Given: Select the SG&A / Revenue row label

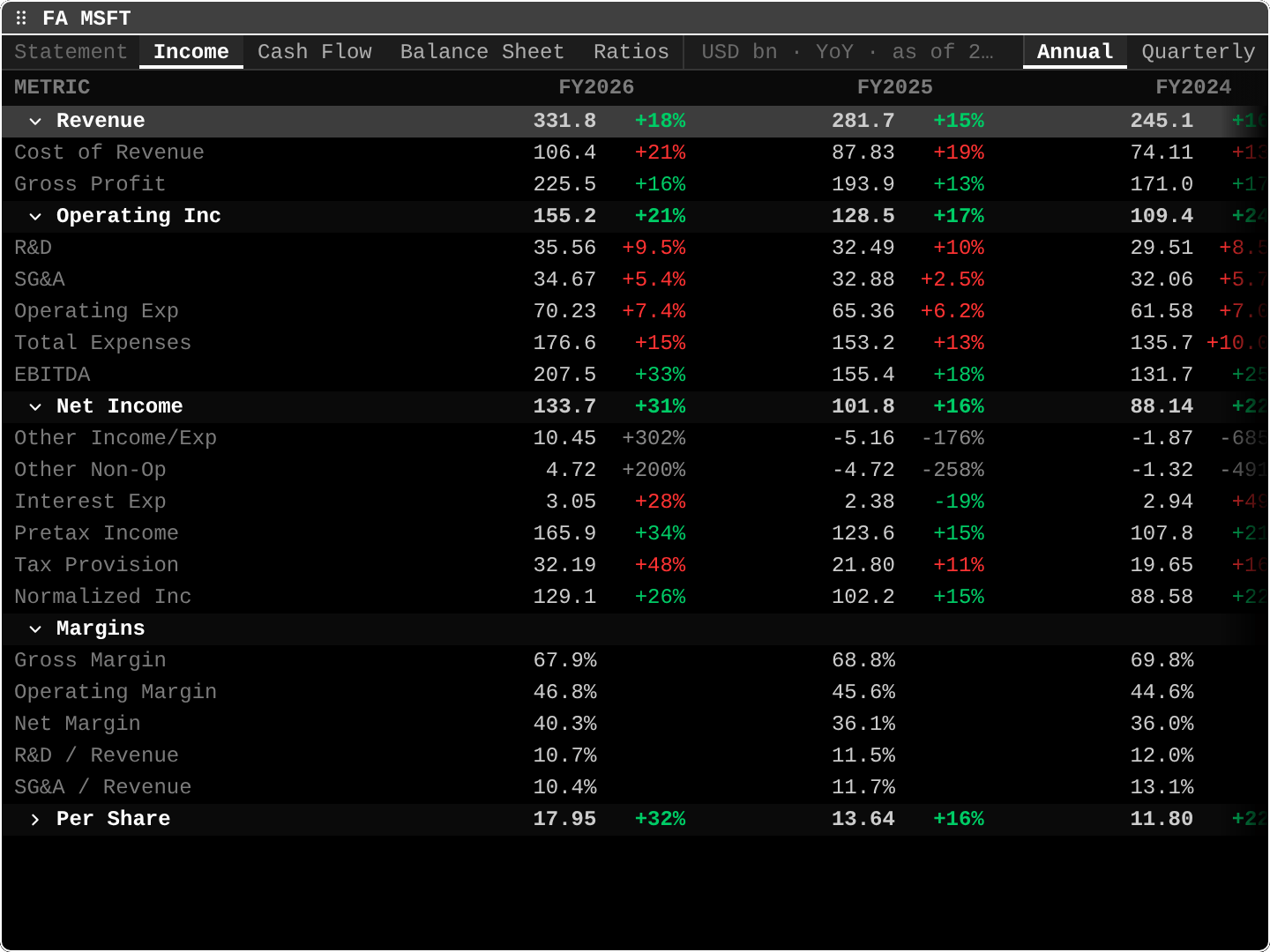Looking at the screenshot, I should [x=103, y=787].
